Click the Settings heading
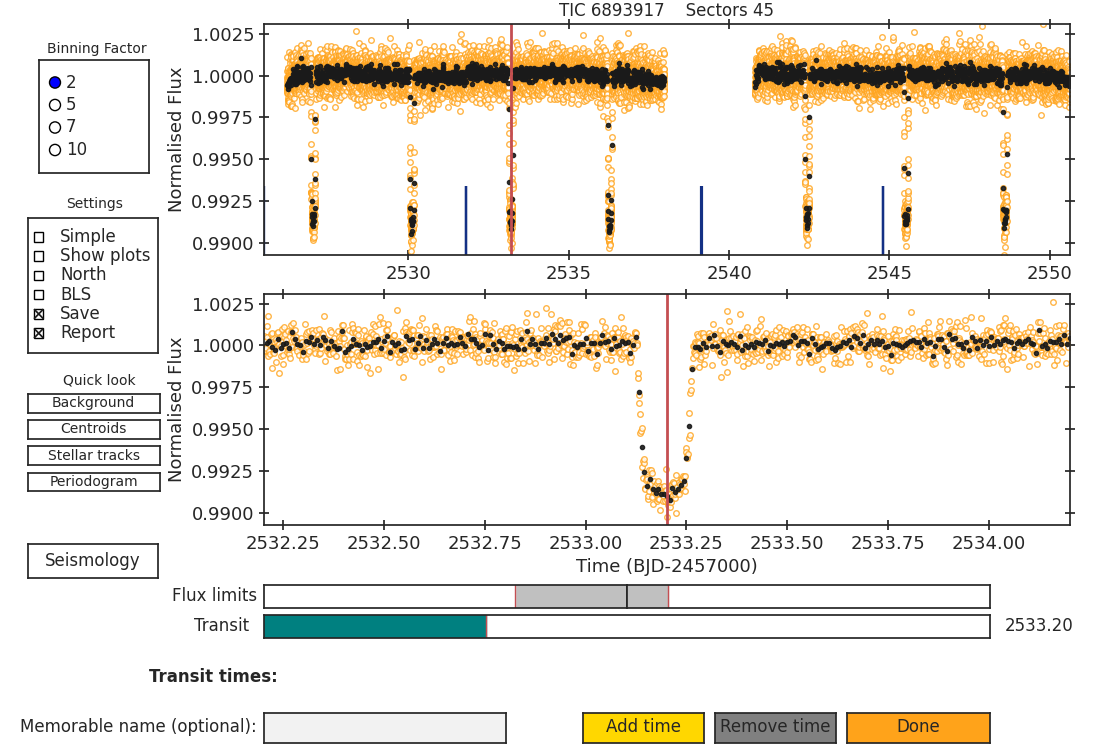This screenshot has width=1100, height=750. pos(95,203)
